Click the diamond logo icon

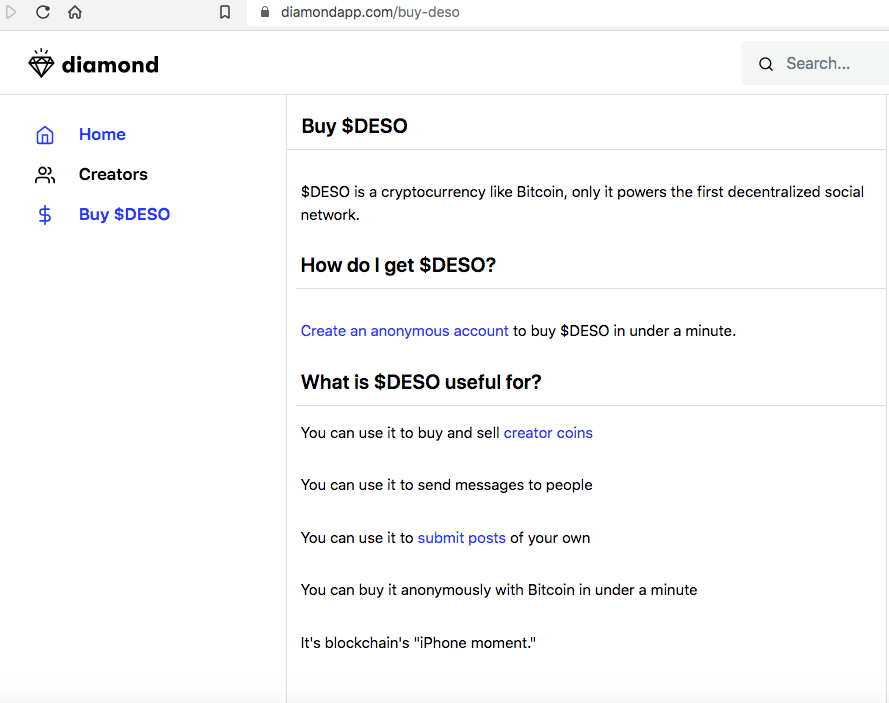41,63
